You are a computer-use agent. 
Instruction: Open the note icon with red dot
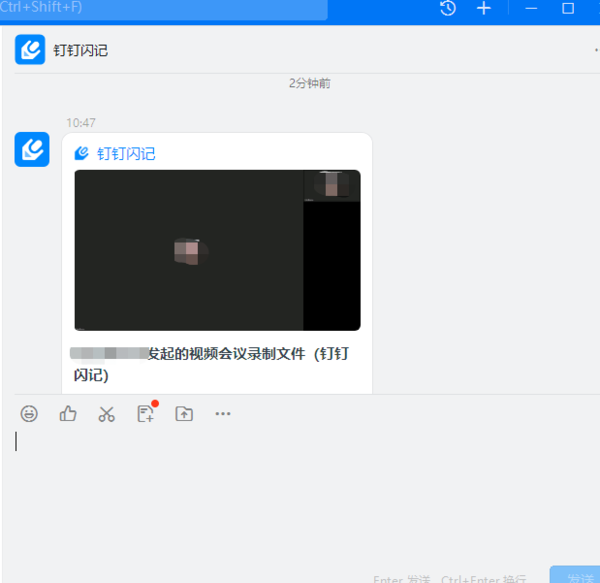click(145, 414)
